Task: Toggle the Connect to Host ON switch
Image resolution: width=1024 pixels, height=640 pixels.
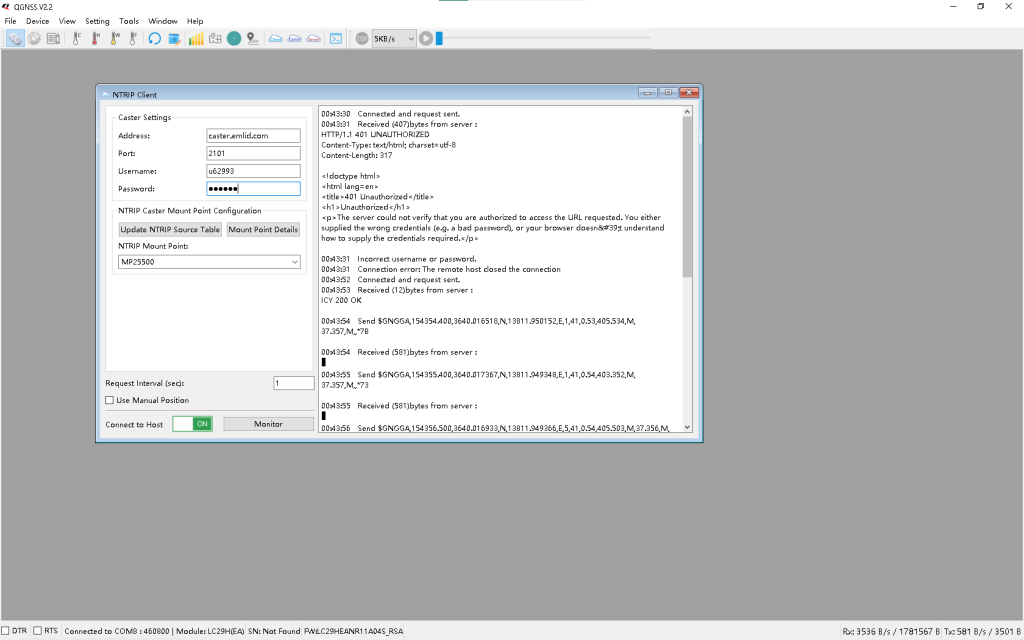Action: 192,424
